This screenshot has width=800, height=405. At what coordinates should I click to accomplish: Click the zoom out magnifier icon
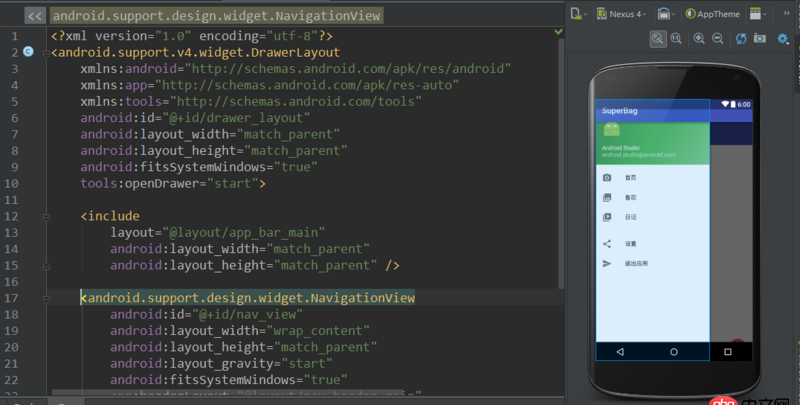point(717,39)
